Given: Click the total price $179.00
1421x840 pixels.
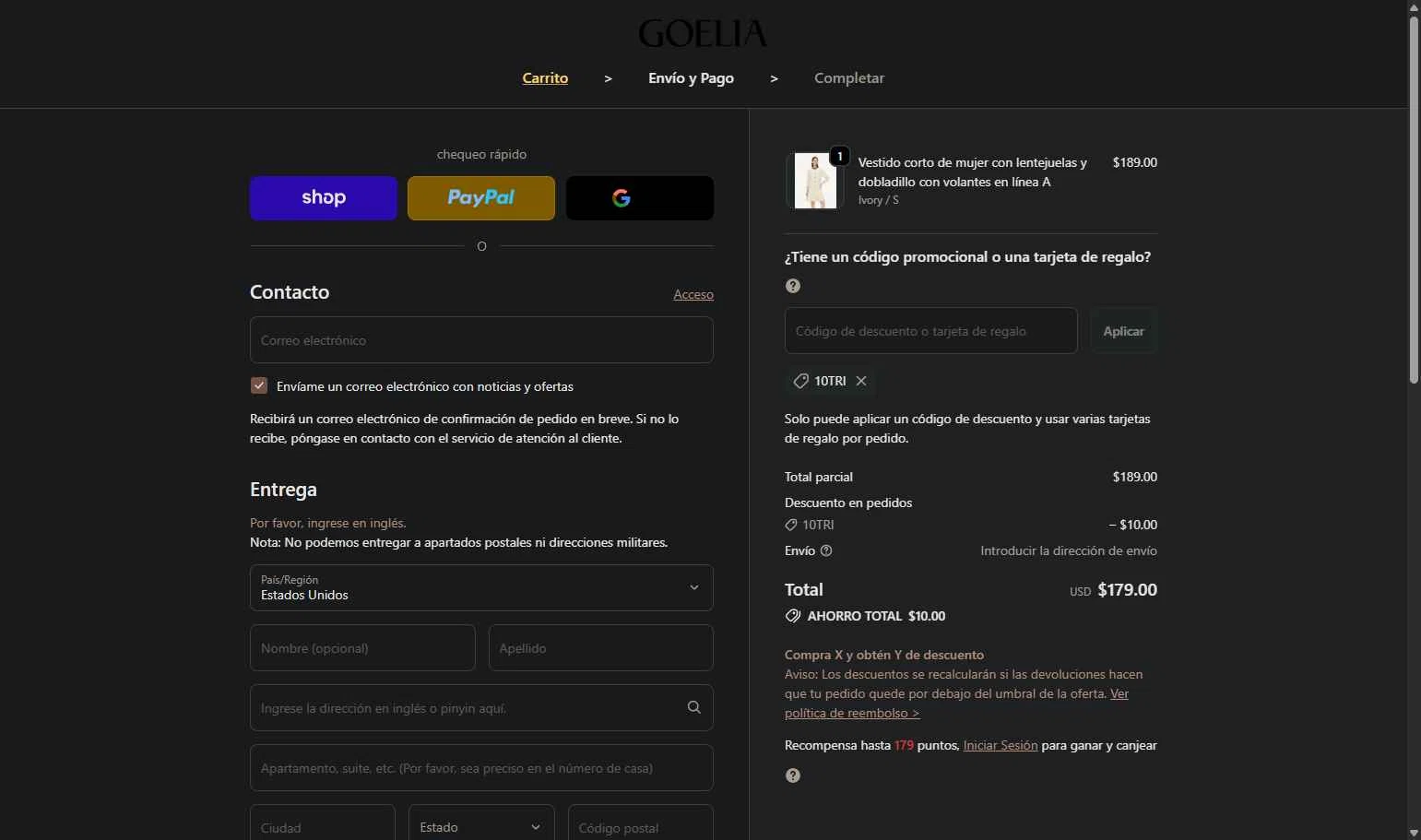Looking at the screenshot, I should 1127,590.
